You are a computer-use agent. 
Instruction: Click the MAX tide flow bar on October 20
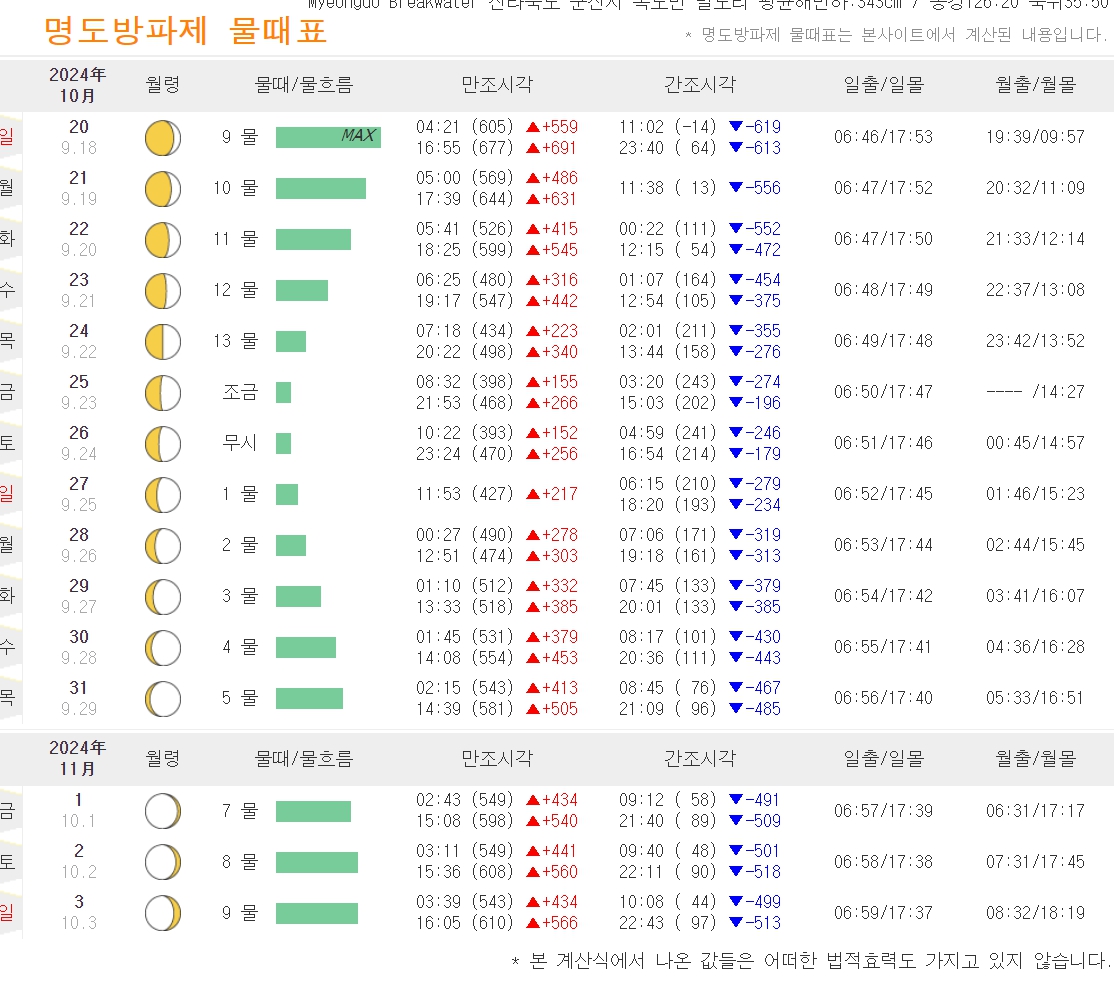[x=327, y=137]
